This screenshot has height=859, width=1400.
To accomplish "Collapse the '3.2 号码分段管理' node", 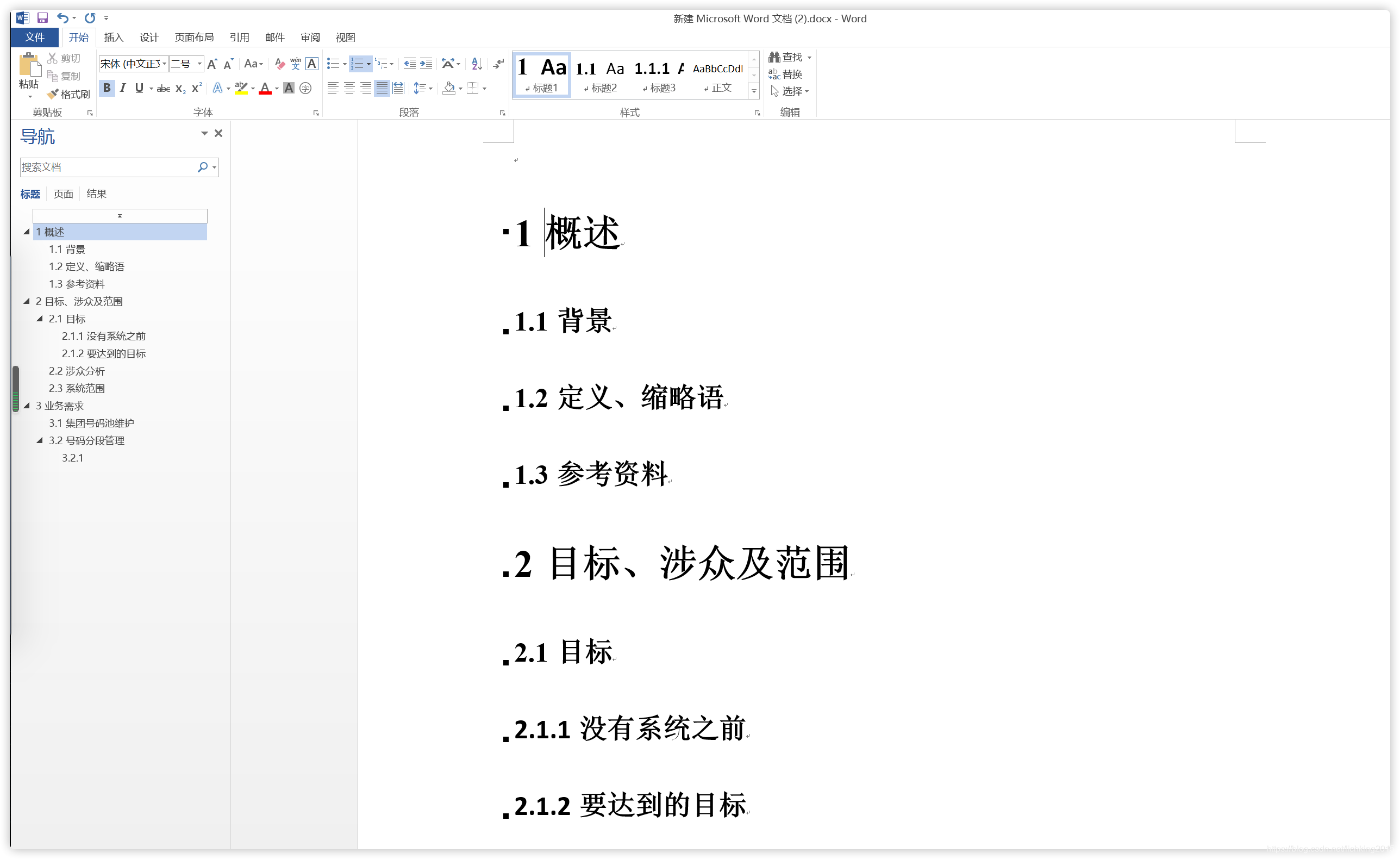I will [x=39, y=440].
